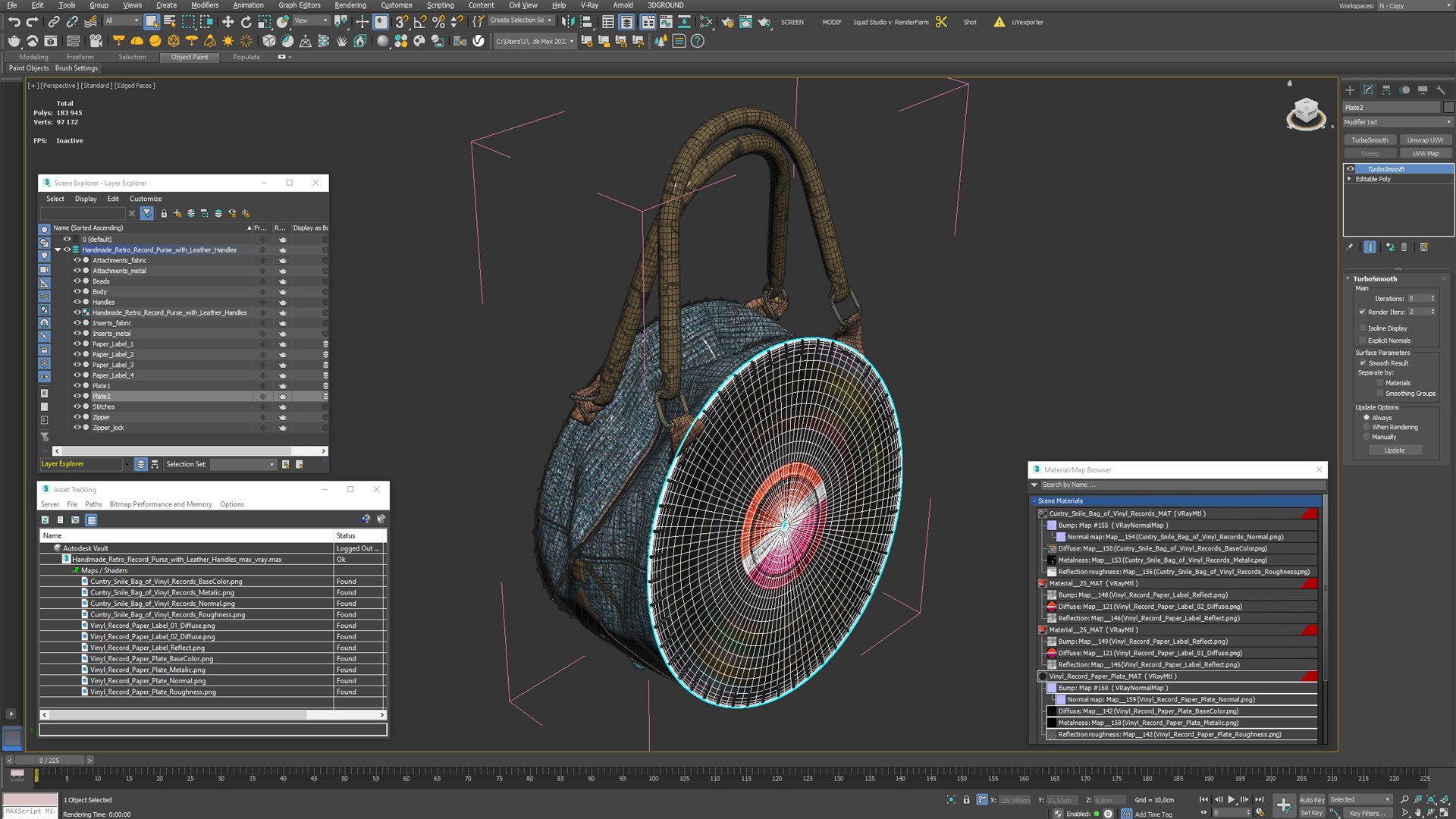Click the Key Filters button
Screen dimensions: 1456x819
[1367, 813]
